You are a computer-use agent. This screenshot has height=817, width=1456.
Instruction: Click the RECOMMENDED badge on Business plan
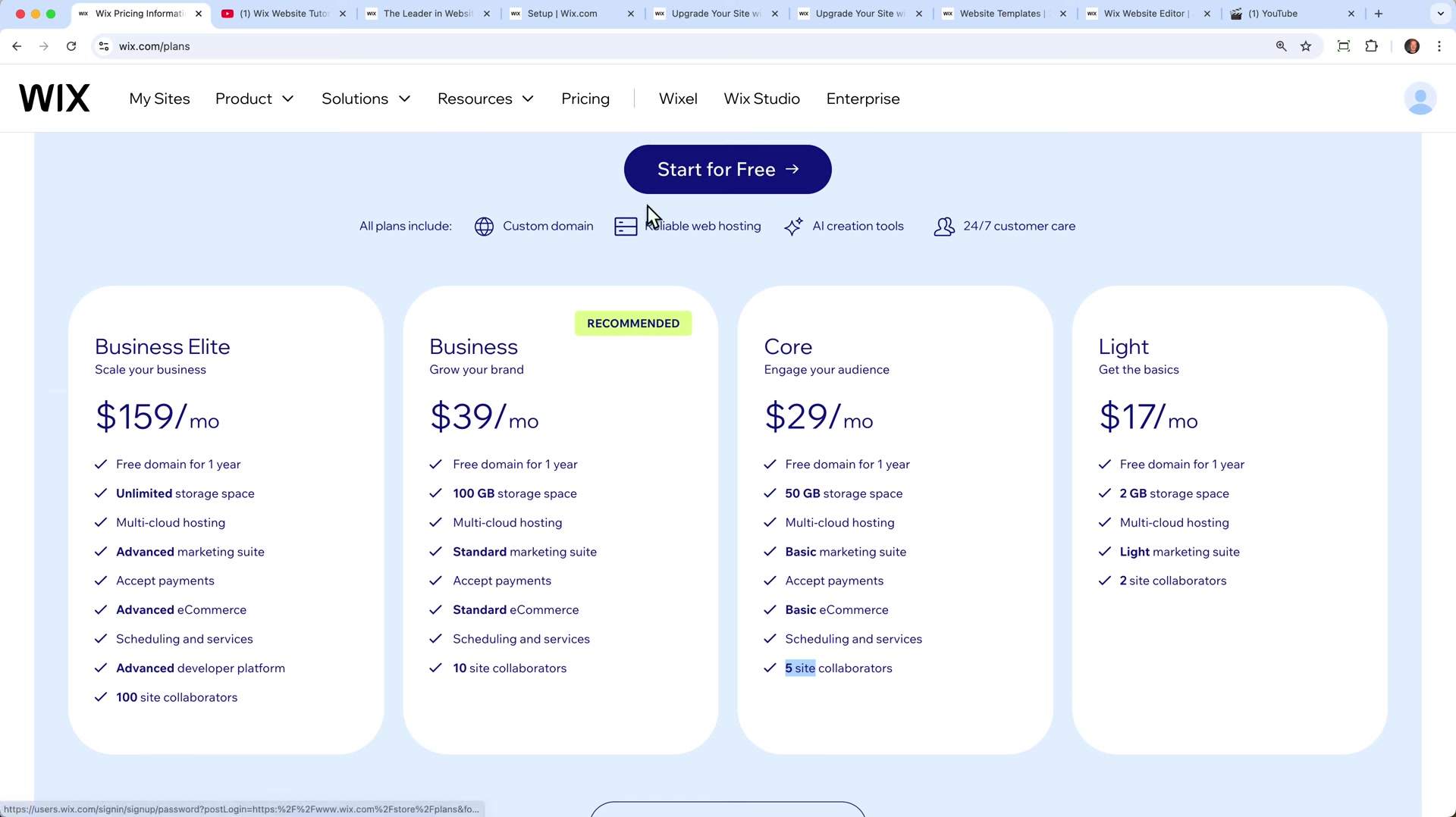633,324
